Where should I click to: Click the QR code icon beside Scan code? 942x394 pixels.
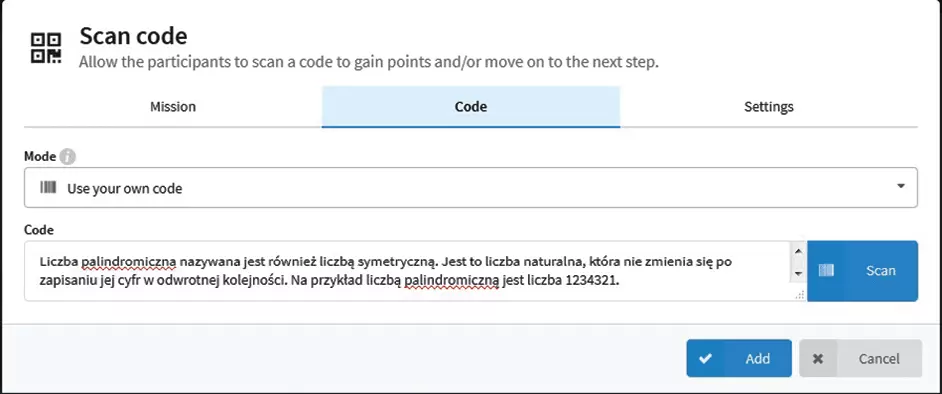[46, 48]
